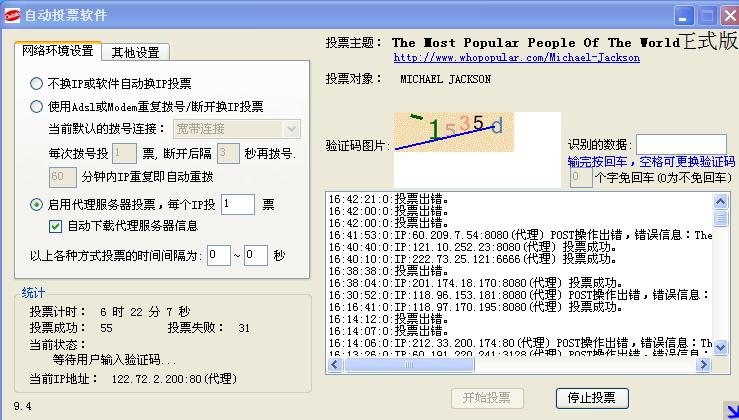Select the 使用Adsl或Modem重复拨号 radio option
Image resolution: width=739 pixels, height=420 pixels.
37,106
